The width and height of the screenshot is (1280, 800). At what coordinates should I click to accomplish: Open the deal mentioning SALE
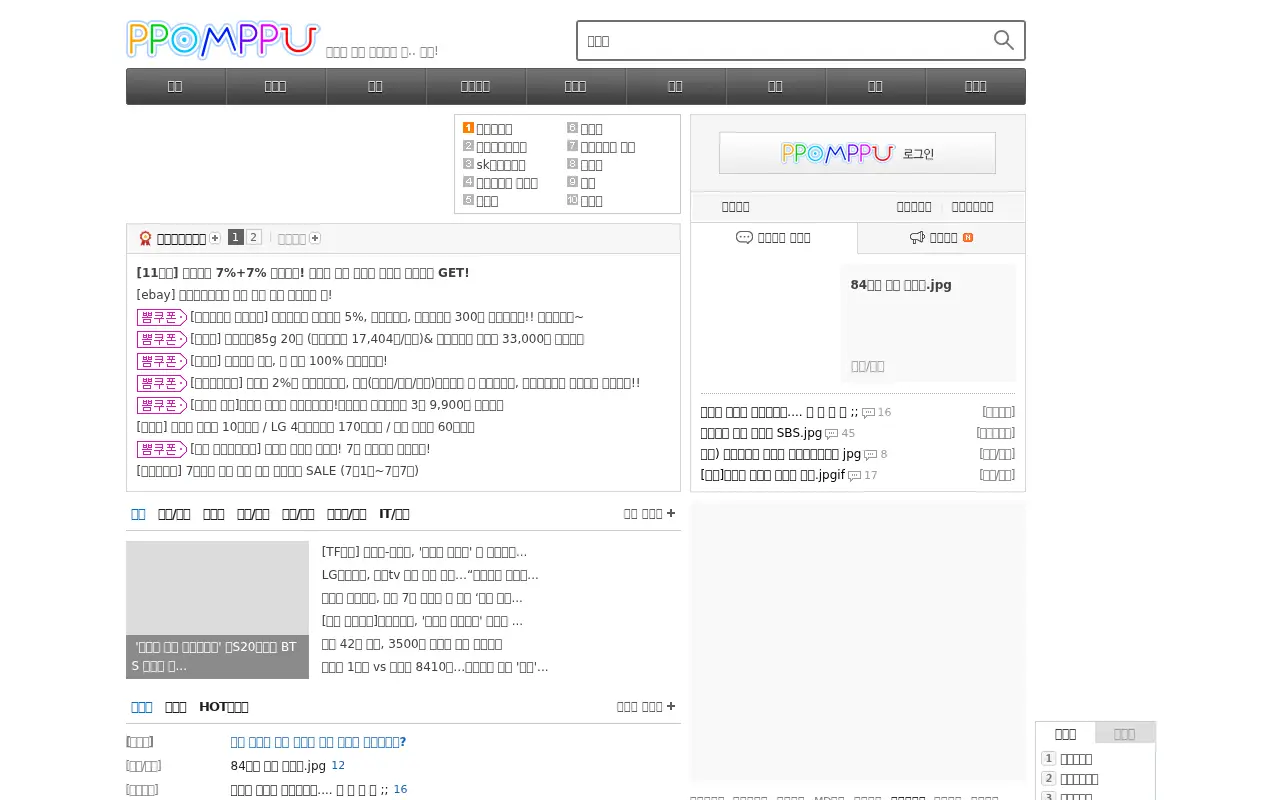tap(277, 470)
